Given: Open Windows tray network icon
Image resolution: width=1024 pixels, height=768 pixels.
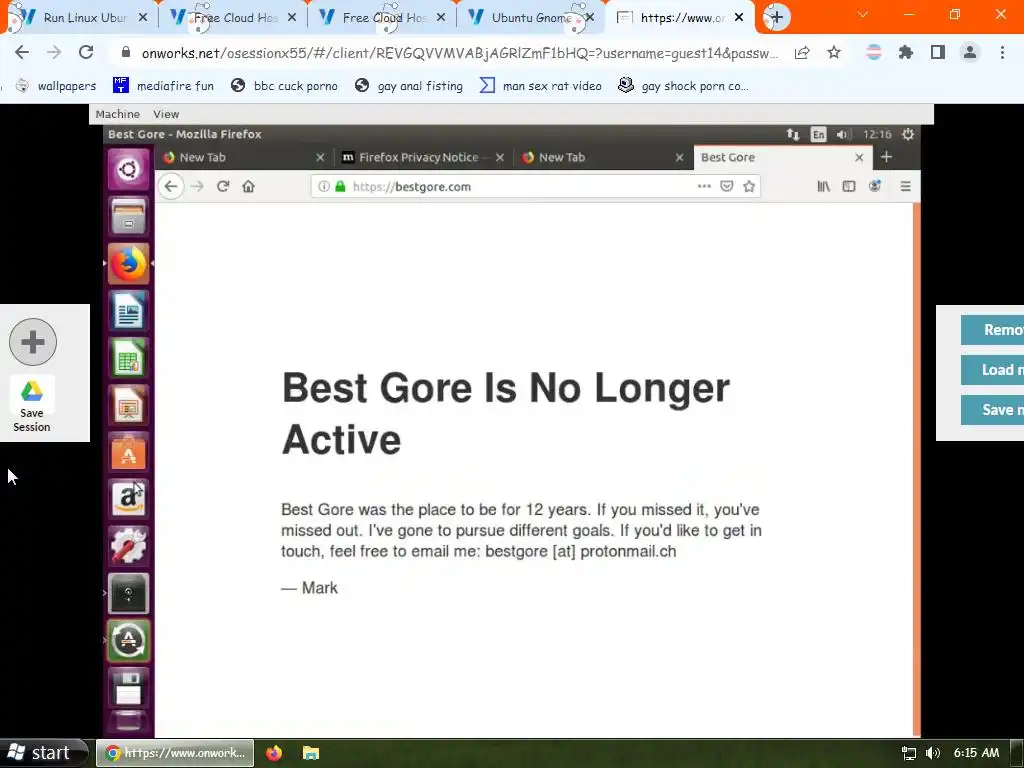Looking at the screenshot, I should point(908,753).
